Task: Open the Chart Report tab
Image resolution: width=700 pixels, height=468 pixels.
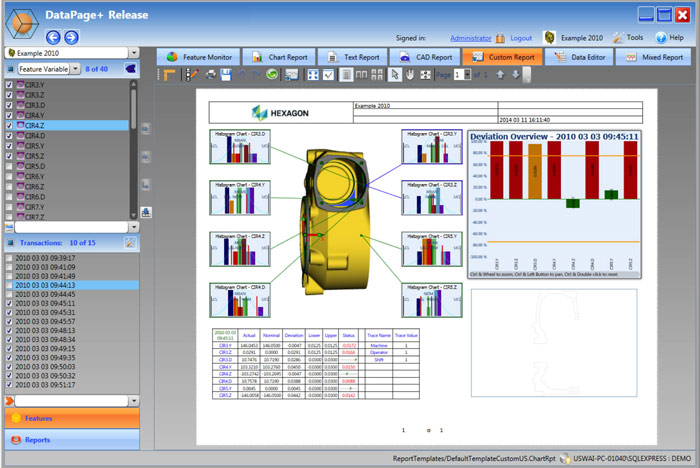Action: coord(279,57)
